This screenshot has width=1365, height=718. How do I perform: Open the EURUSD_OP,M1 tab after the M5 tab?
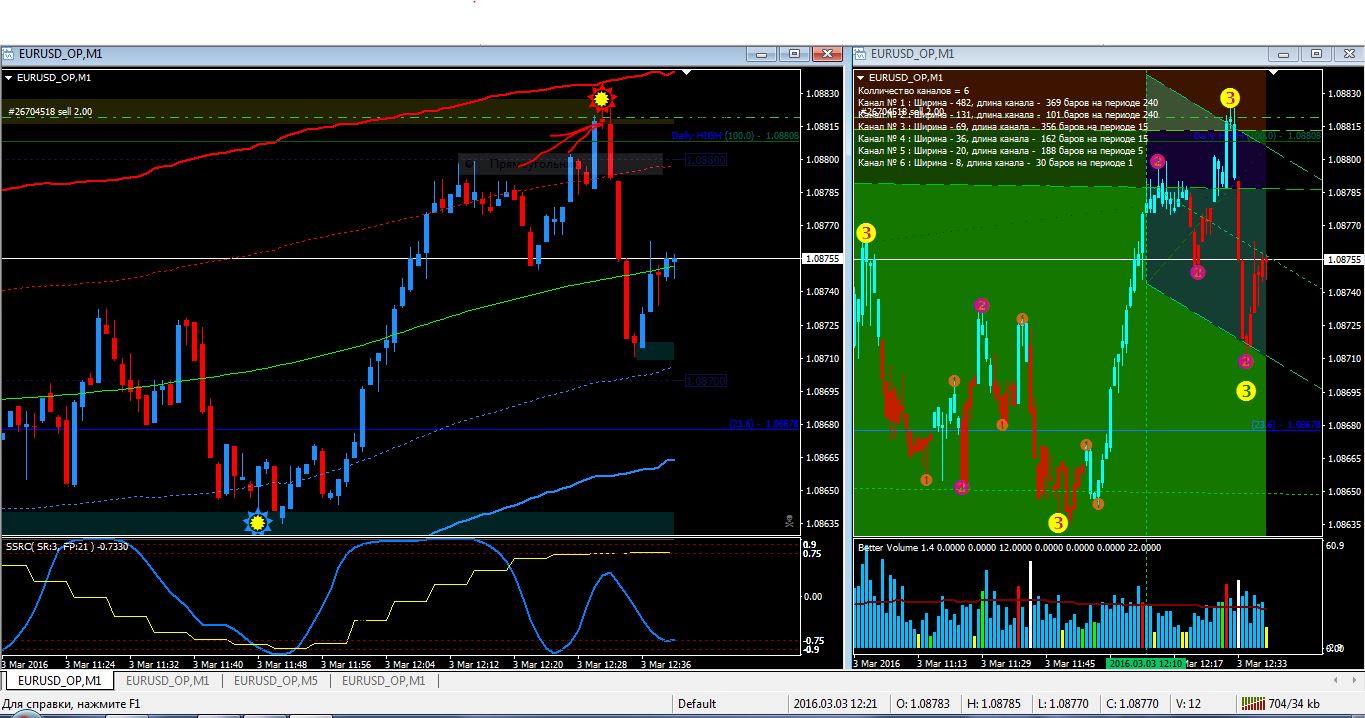tap(384, 680)
